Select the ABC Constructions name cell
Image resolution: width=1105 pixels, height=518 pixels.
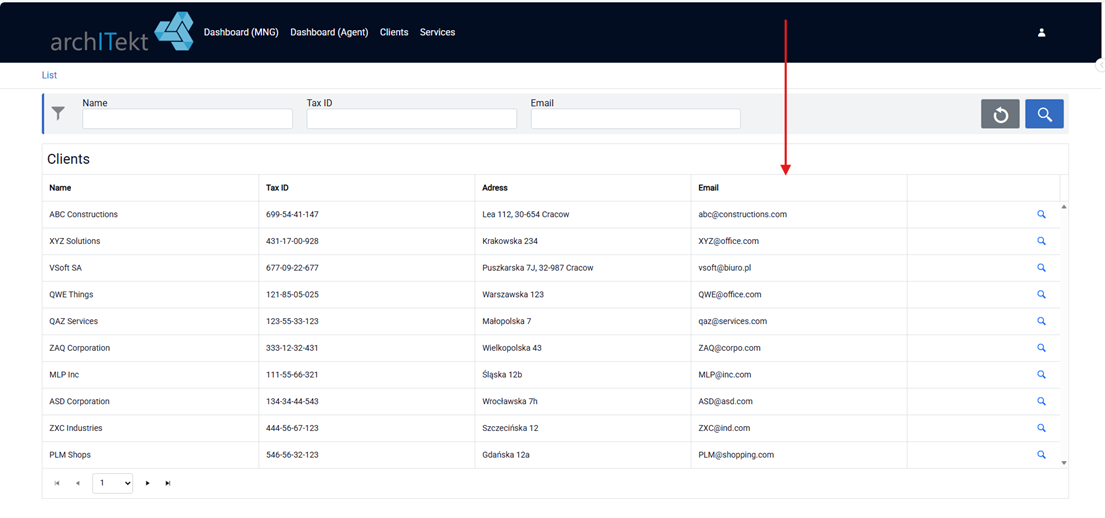tap(150, 214)
